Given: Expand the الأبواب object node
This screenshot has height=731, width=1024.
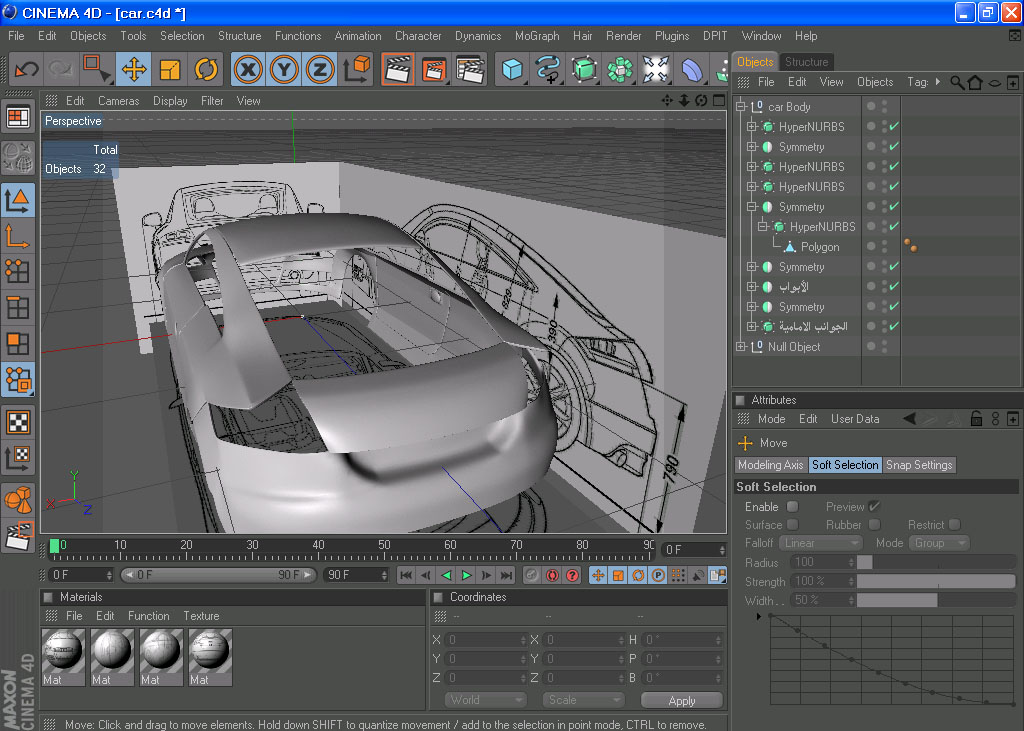Looking at the screenshot, I should point(752,287).
